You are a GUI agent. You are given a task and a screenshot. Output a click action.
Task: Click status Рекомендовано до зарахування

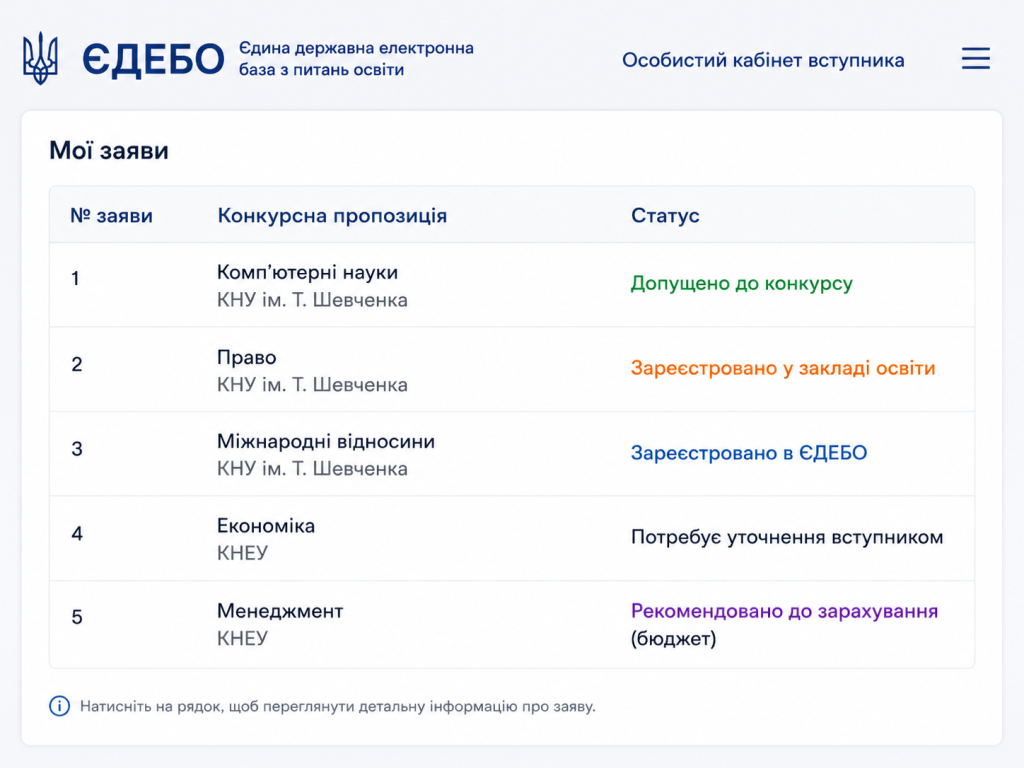pyautogui.click(x=784, y=611)
